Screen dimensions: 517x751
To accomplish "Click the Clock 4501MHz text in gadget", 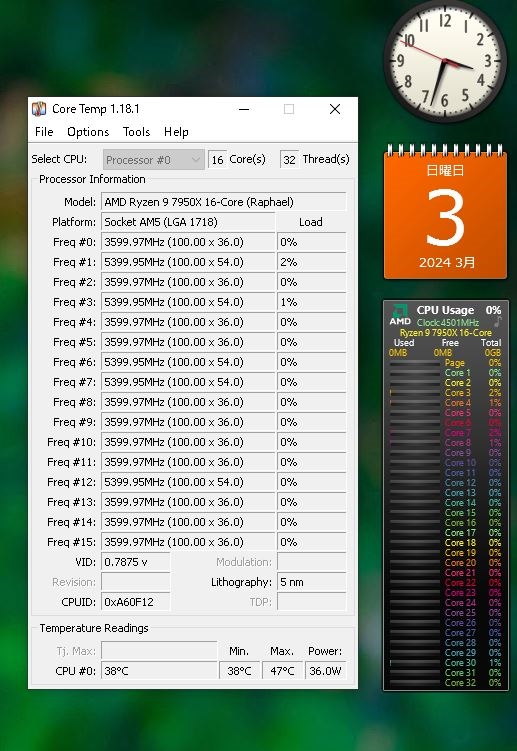I will [448, 322].
